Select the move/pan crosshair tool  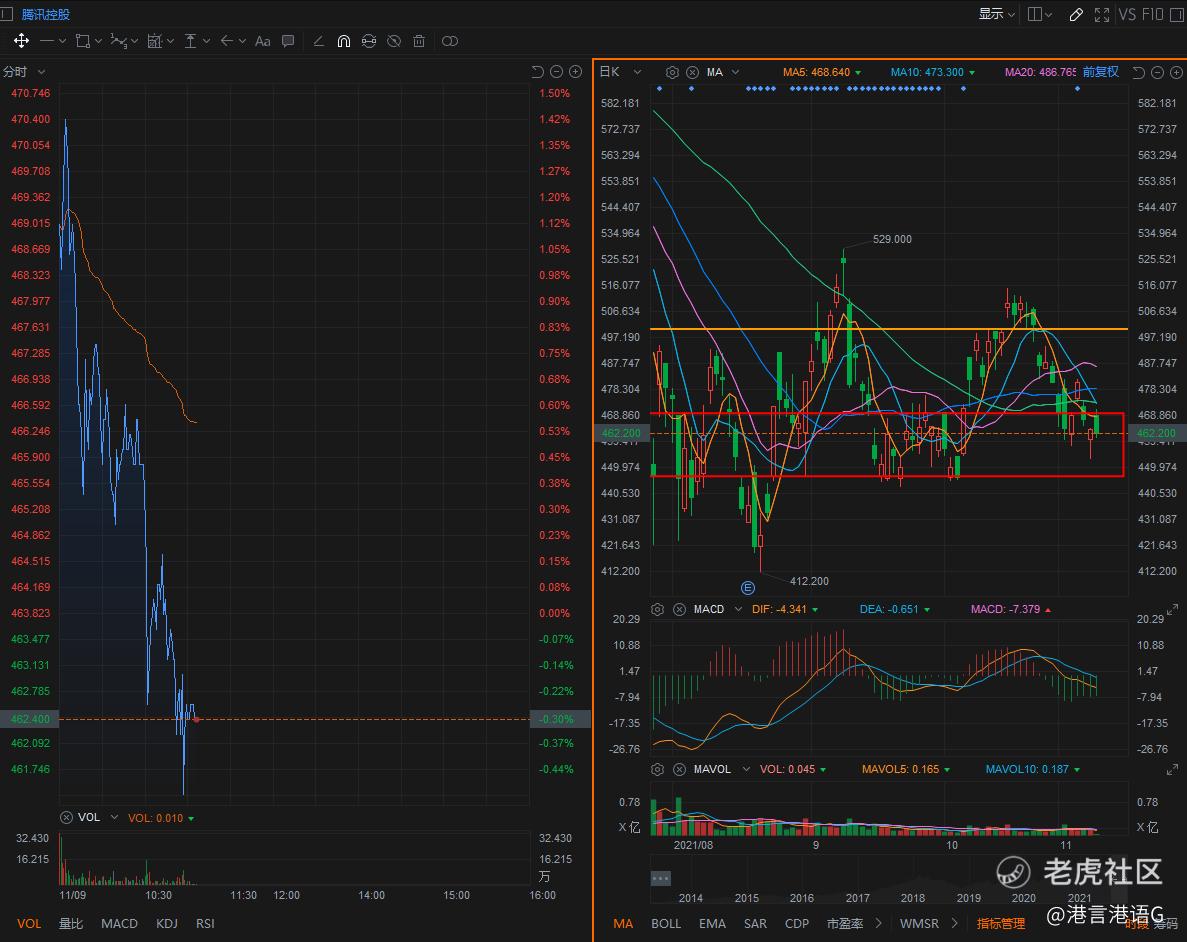click(x=20, y=41)
